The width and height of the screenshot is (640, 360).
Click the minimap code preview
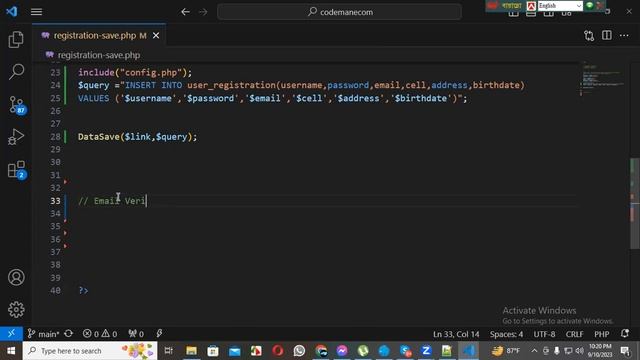602,78
